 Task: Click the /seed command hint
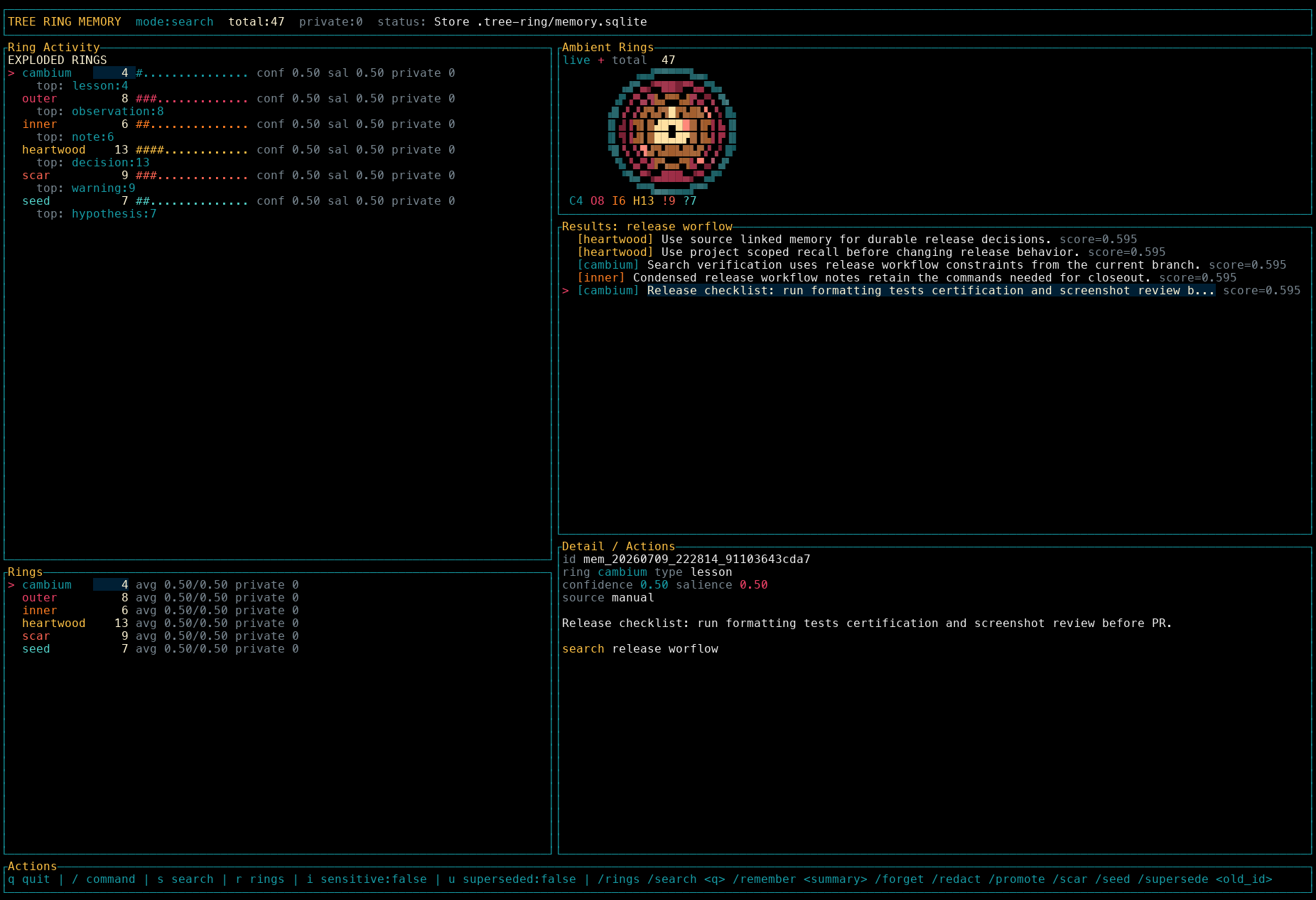tap(1113, 879)
